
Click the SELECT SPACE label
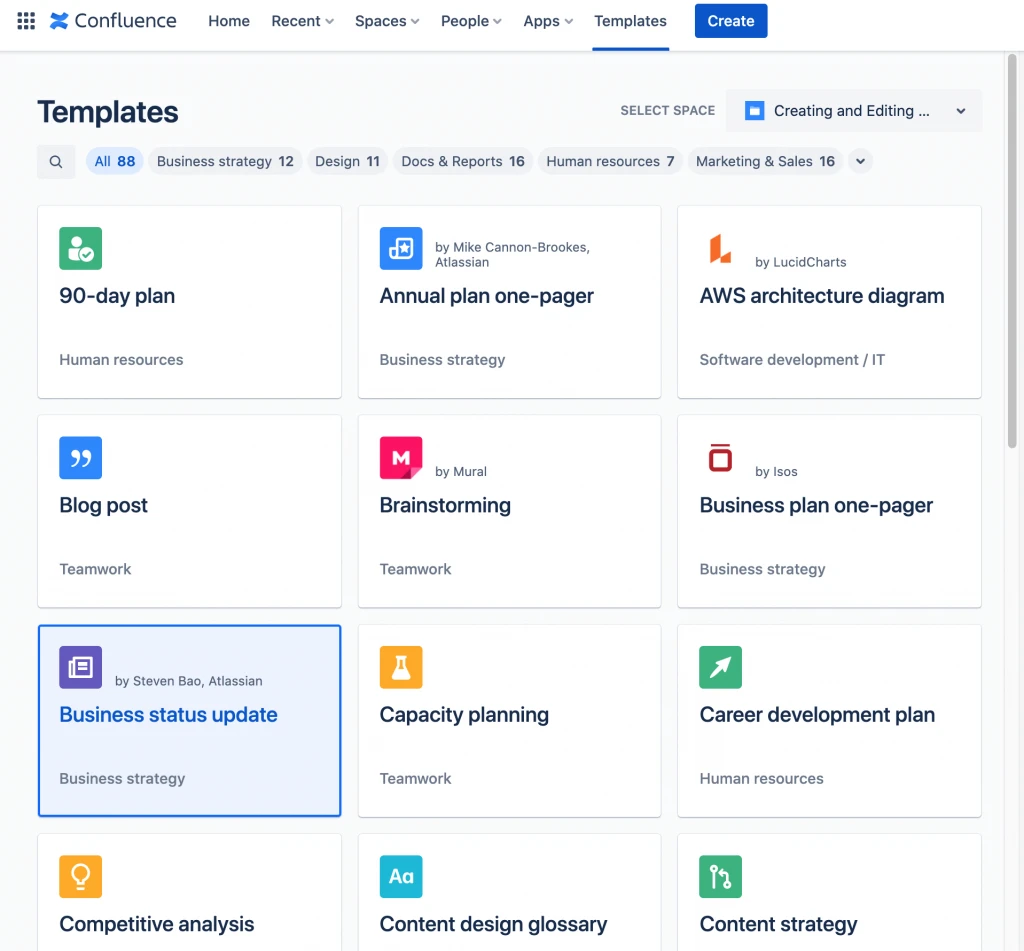coord(667,111)
